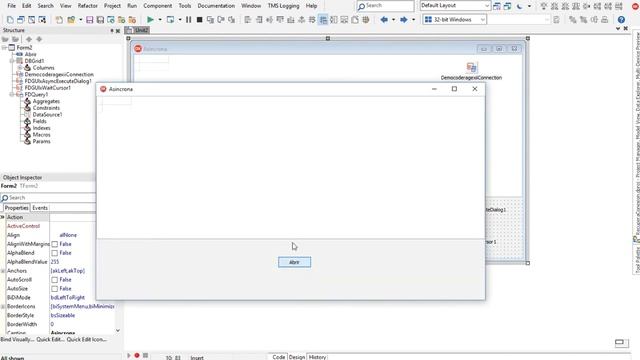The width and height of the screenshot is (640, 360).
Task: Toggle the AlphaBlend checkbox
Action: [x=55, y=253]
